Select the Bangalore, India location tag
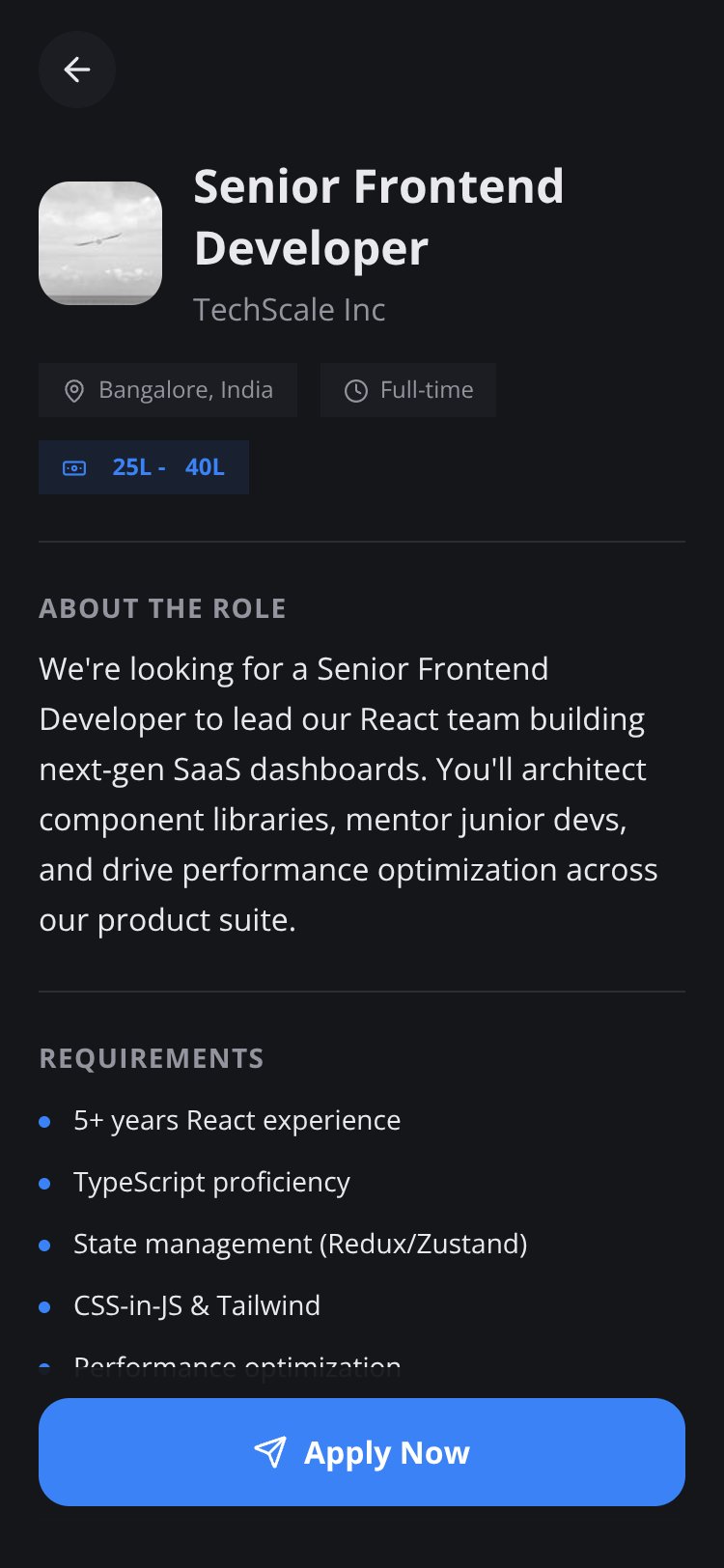 click(167, 390)
